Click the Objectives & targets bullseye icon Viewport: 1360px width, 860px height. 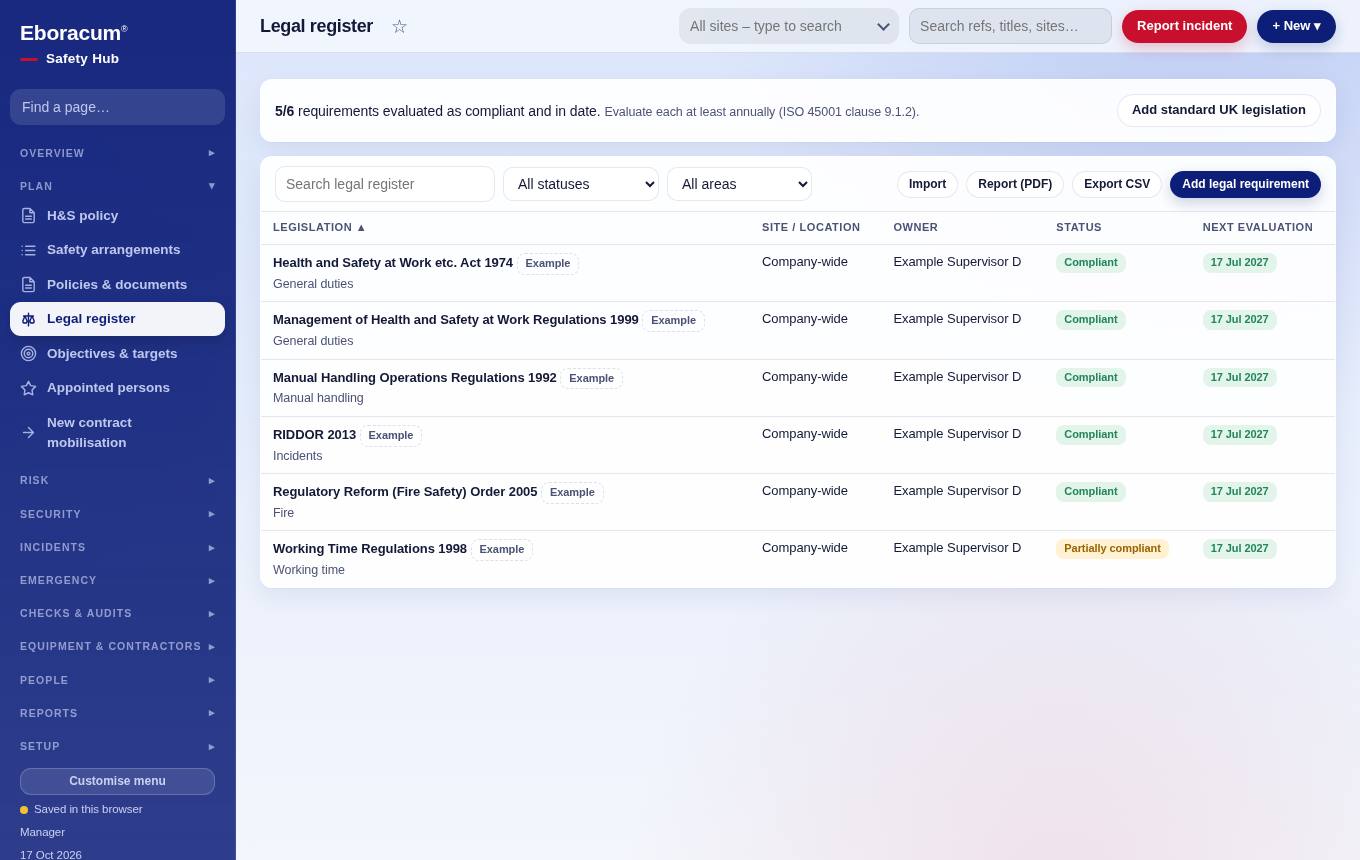28,354
